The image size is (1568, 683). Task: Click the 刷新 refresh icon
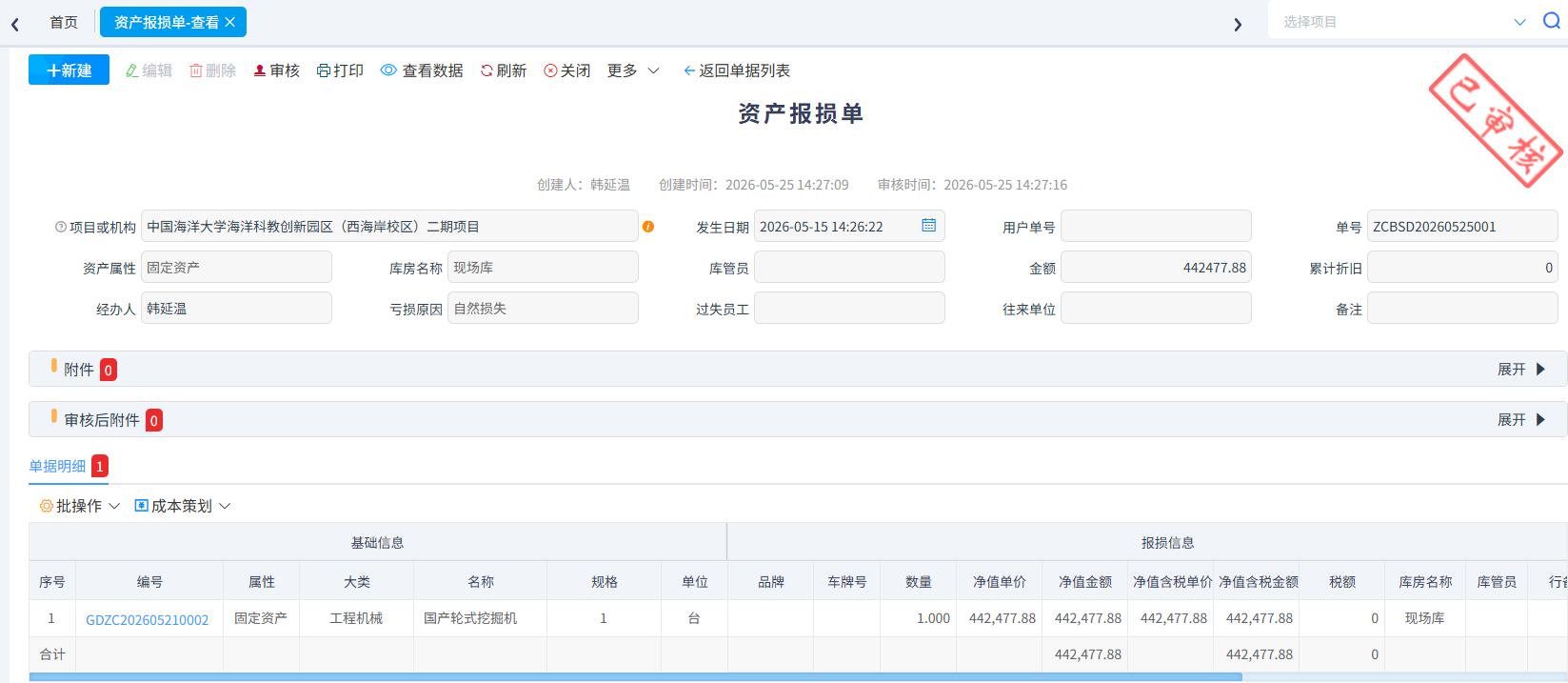[486, 70]
